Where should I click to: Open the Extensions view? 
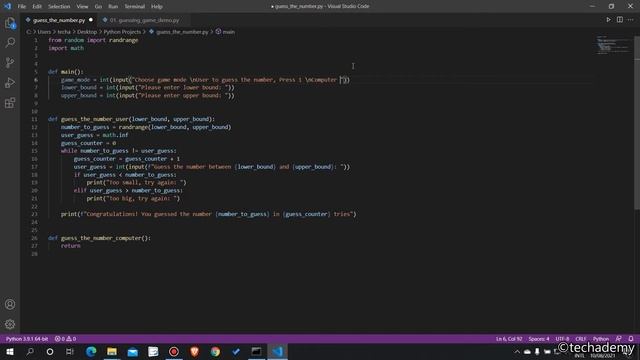(x=10, y=102)
